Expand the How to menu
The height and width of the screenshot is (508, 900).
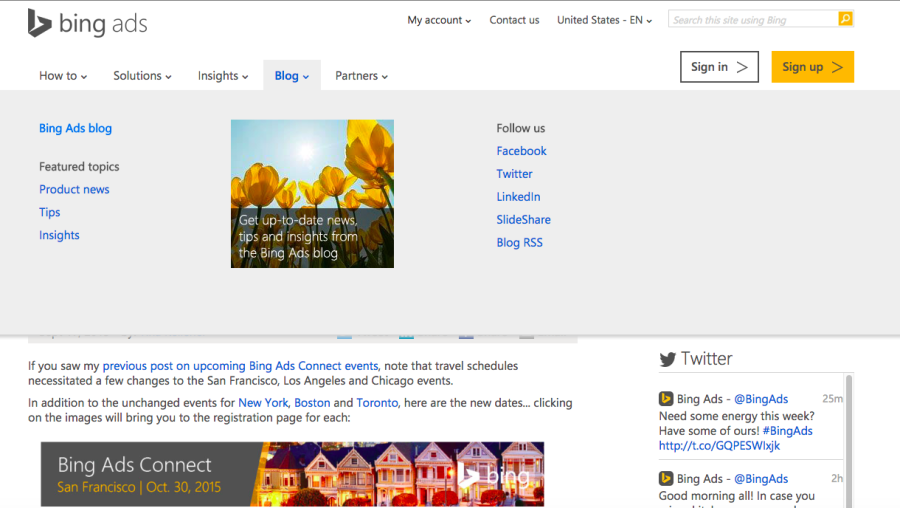point(63,76)
